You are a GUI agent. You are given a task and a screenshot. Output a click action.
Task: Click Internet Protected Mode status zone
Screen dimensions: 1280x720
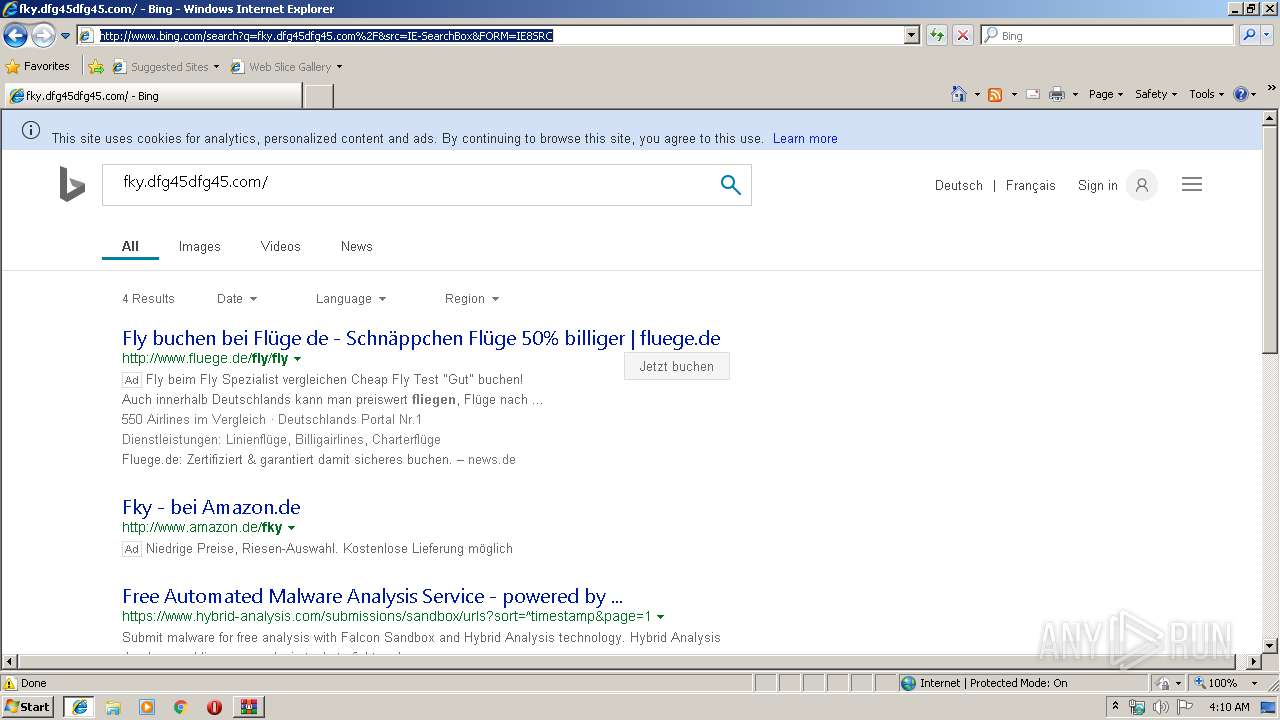pyautogui.click(x=1024, y=683)
